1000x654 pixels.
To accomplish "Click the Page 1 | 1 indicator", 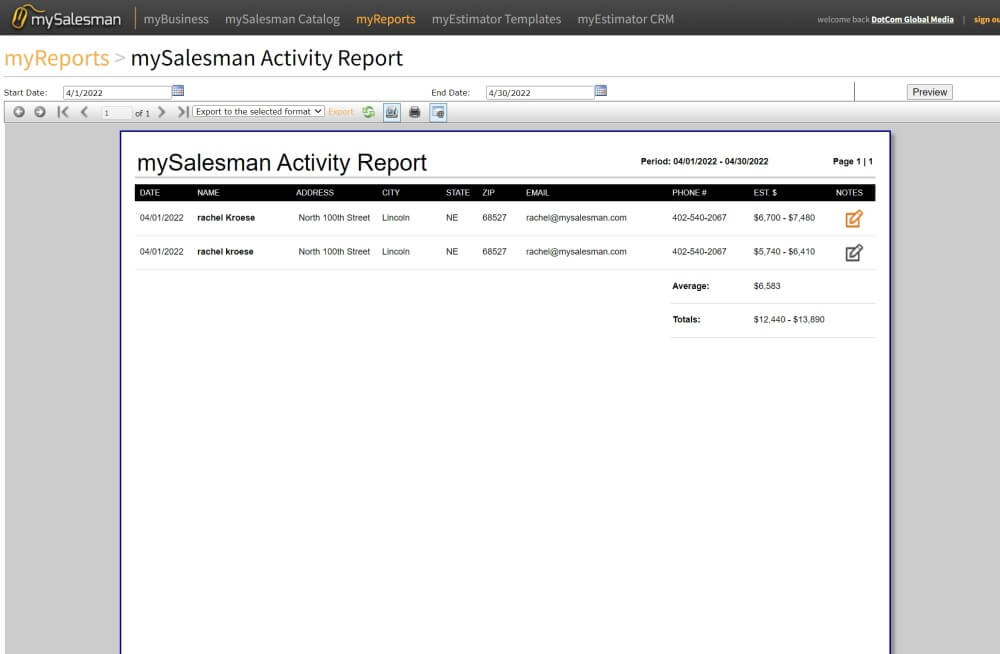I will click(853, 161).
